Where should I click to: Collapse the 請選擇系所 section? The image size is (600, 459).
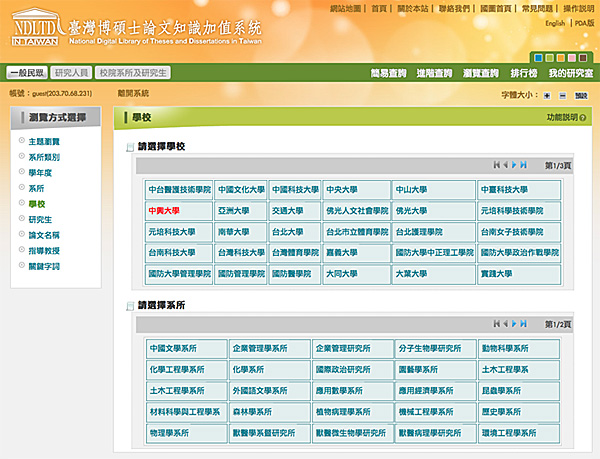click(x=129, y=306)
